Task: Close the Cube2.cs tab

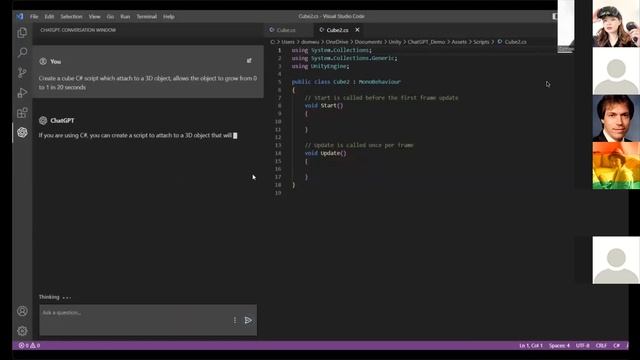Action: click(357, 30)
